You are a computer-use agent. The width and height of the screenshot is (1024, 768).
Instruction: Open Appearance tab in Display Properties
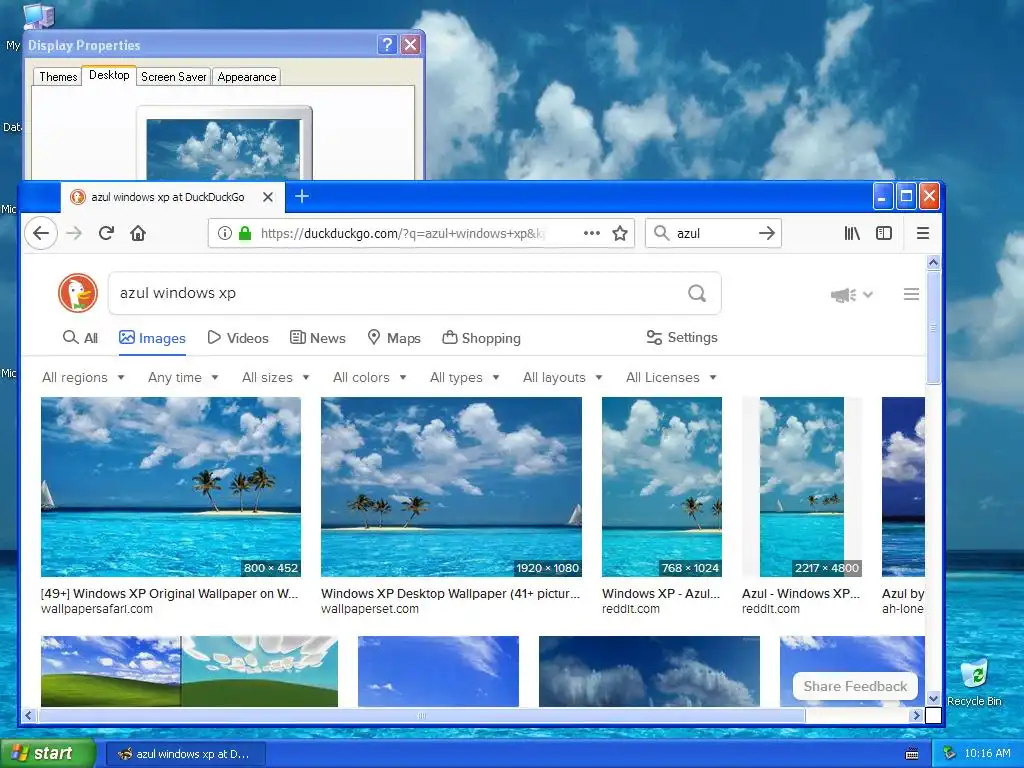pyautogui.click(x=246, y=76)
